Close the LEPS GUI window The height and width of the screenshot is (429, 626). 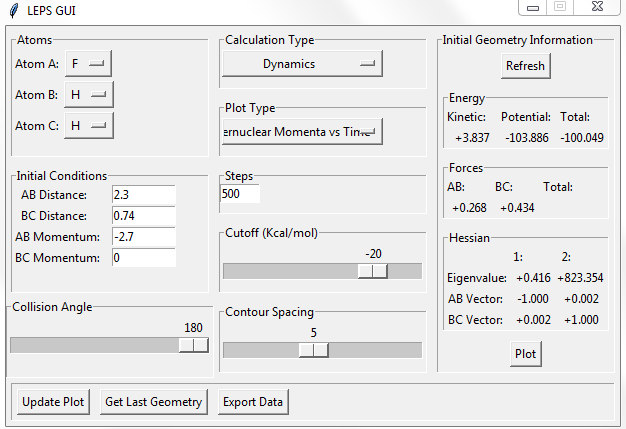point(597,8)
